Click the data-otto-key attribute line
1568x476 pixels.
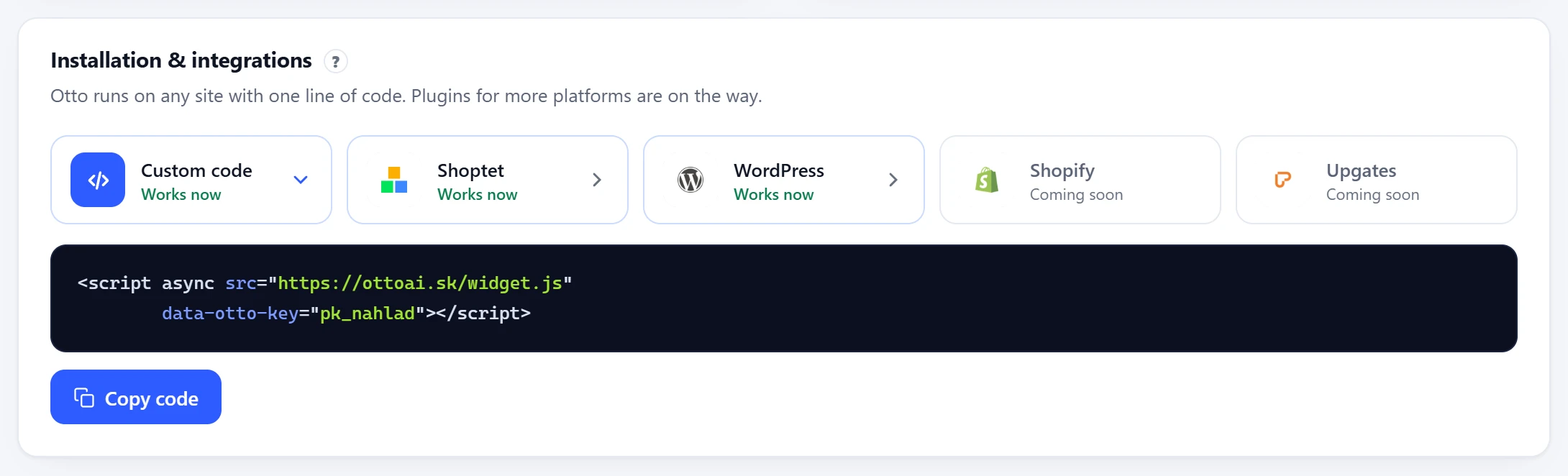coord(346,313)
